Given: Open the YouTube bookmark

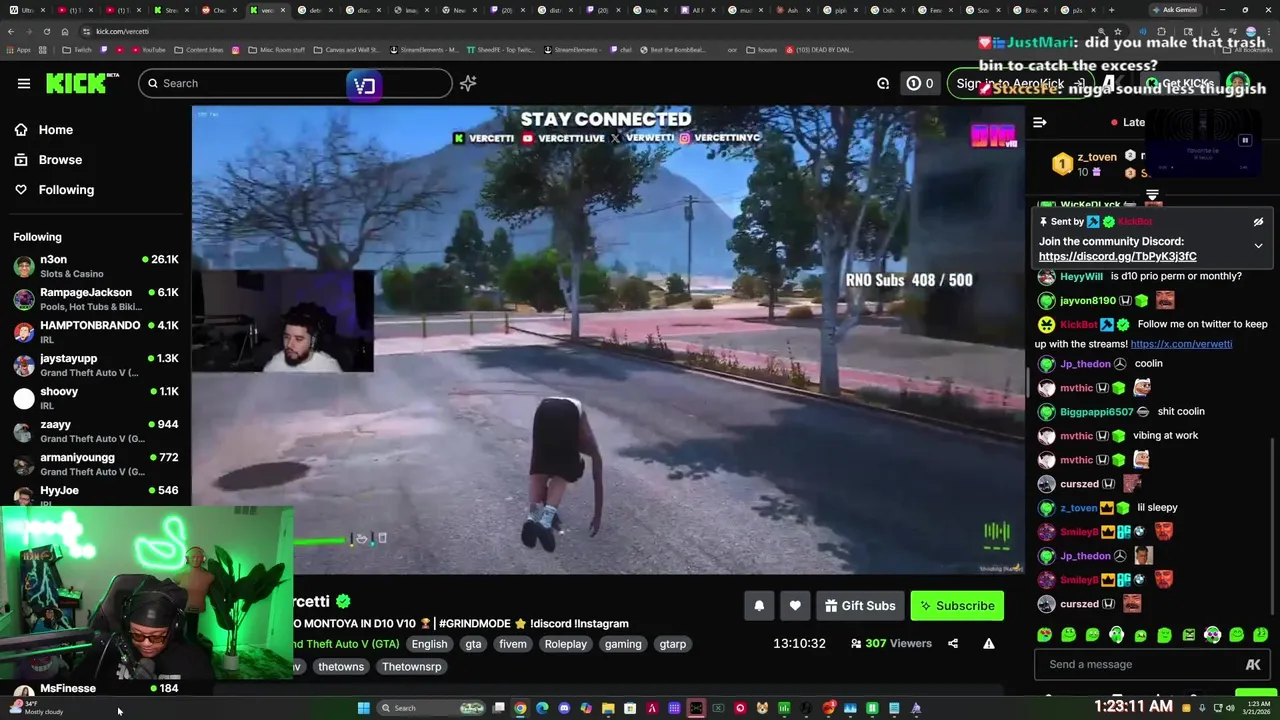Looking at the screenshot, I should coord(148,50).
